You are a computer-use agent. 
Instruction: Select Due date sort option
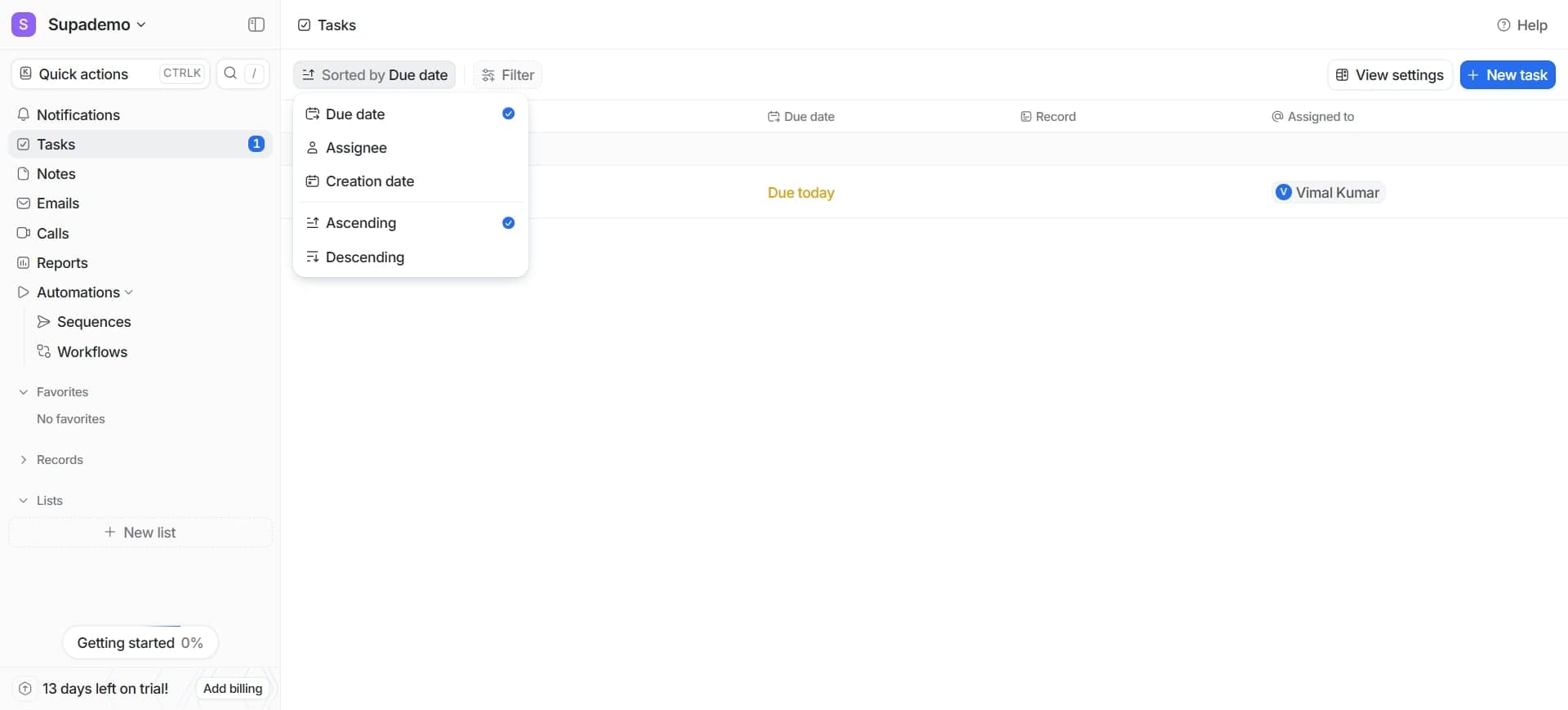(x=410, y=114)
